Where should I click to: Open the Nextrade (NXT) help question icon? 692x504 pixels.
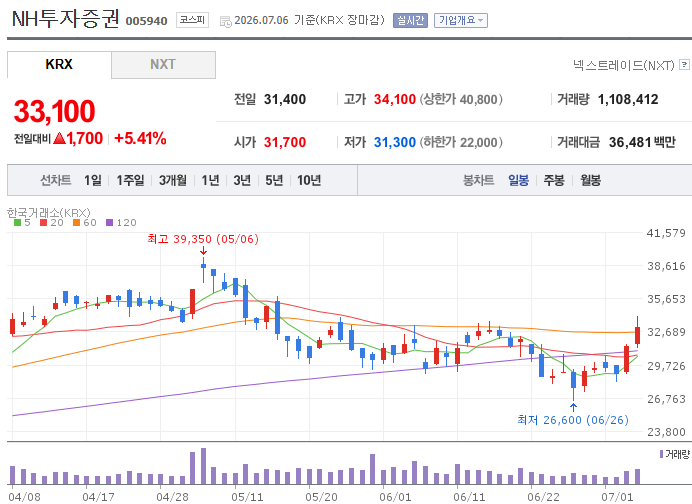click(x=684, y=65)
